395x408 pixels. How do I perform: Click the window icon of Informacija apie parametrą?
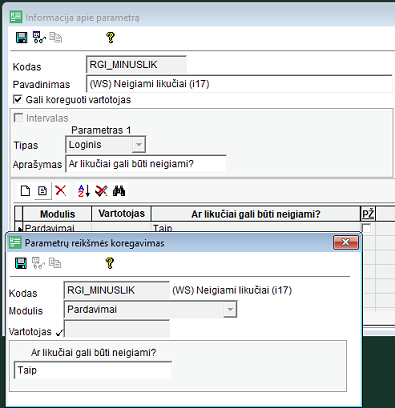click(16, 17)
